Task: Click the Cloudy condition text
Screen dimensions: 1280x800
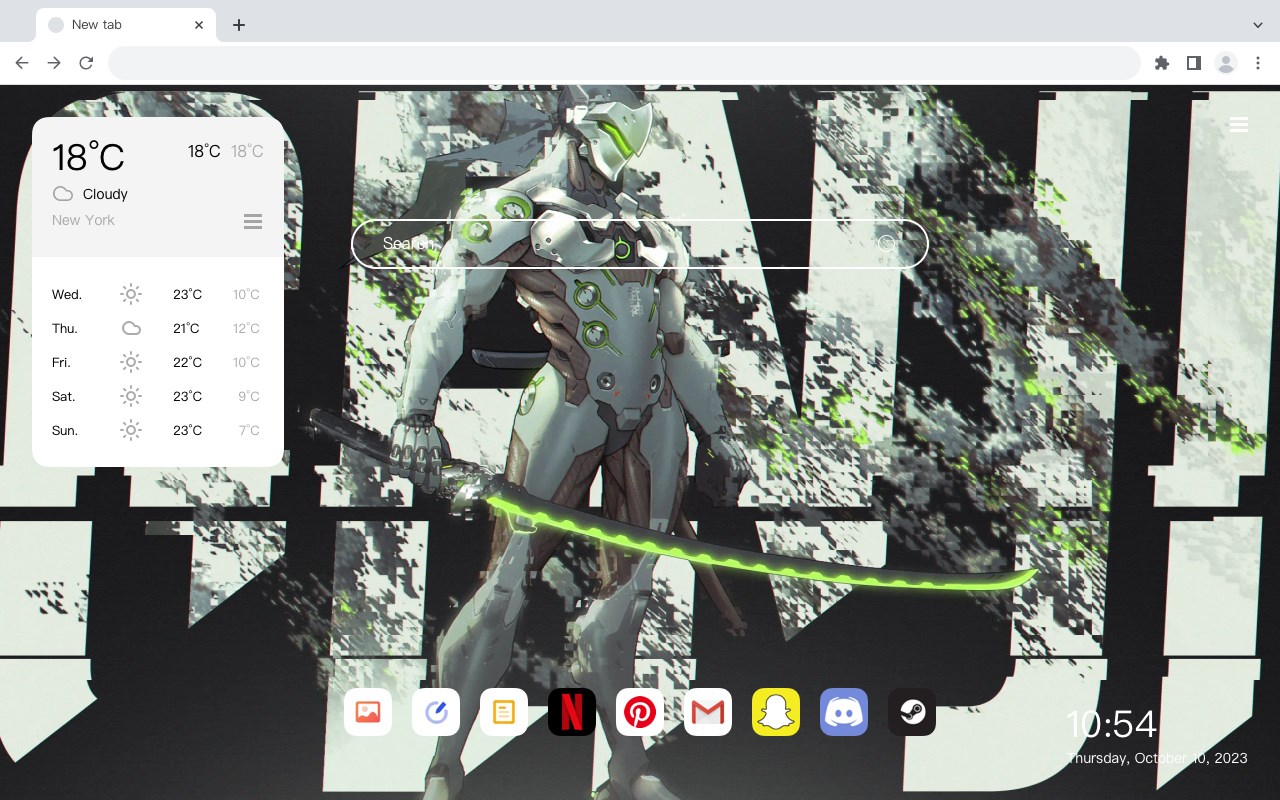Action: click(x=105, y=194)
